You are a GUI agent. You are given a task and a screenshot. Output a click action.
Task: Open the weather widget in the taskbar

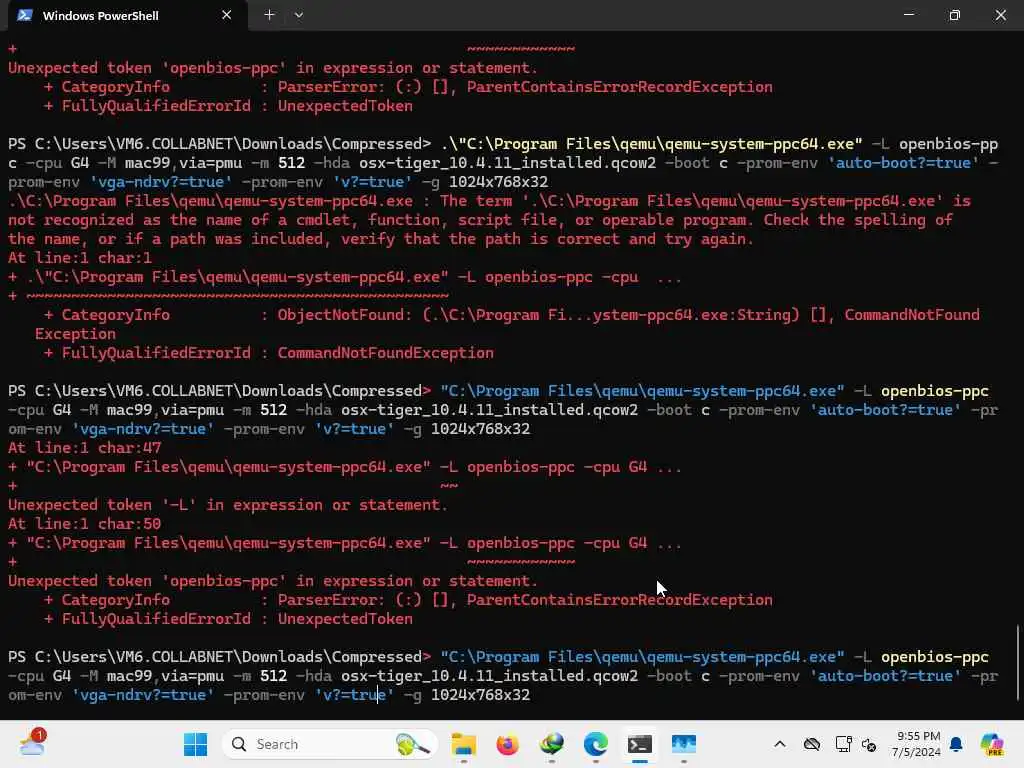pyautogui.click(x=31, y=744)
